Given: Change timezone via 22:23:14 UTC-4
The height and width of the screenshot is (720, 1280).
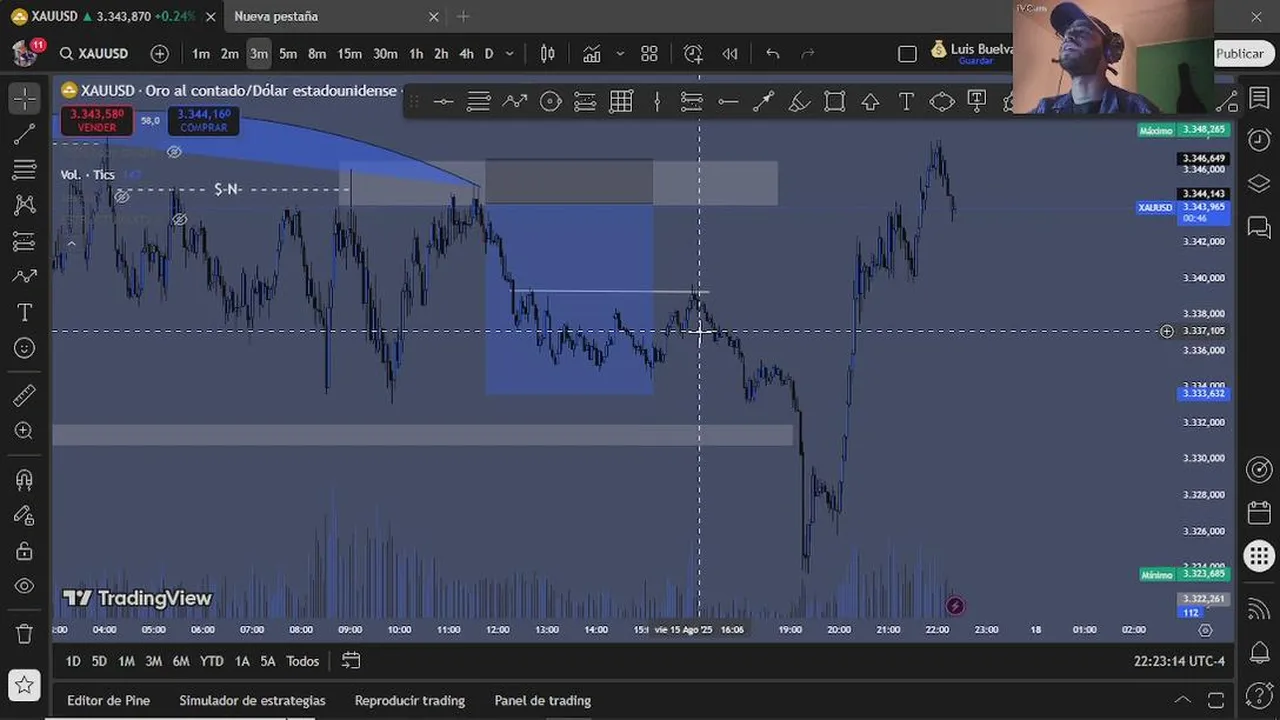Looking at the screenshot, I should pos(1179,661).
